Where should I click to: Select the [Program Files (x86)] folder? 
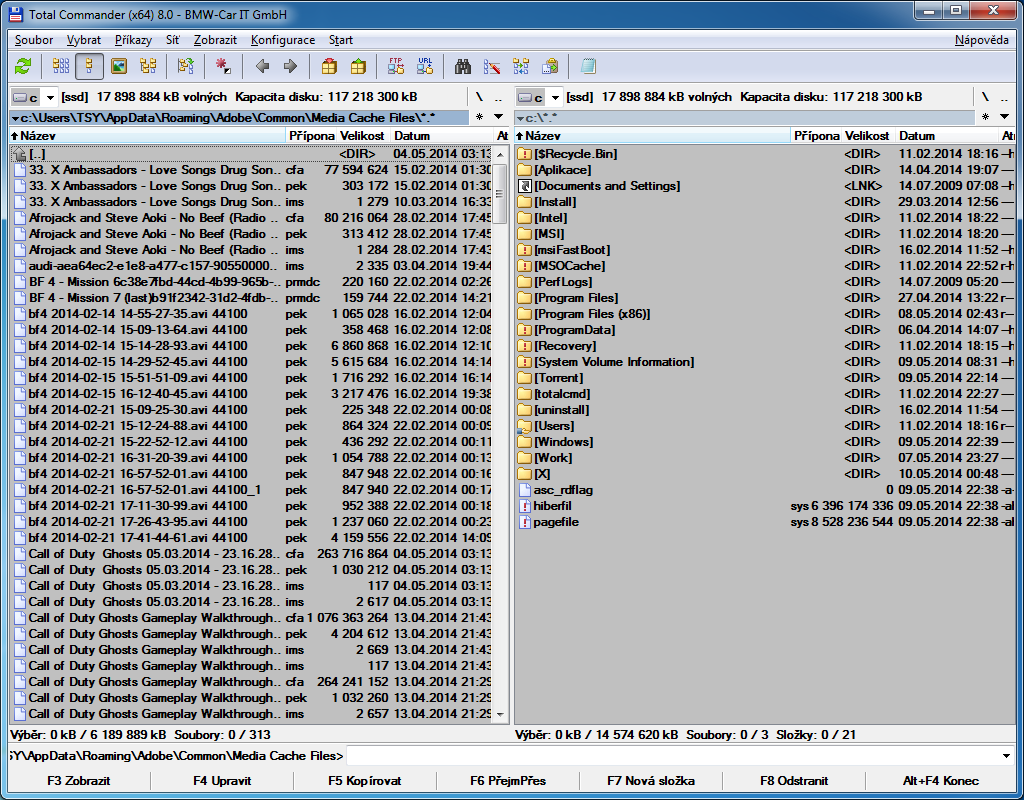pyautogui.click(x=765, y=314)
